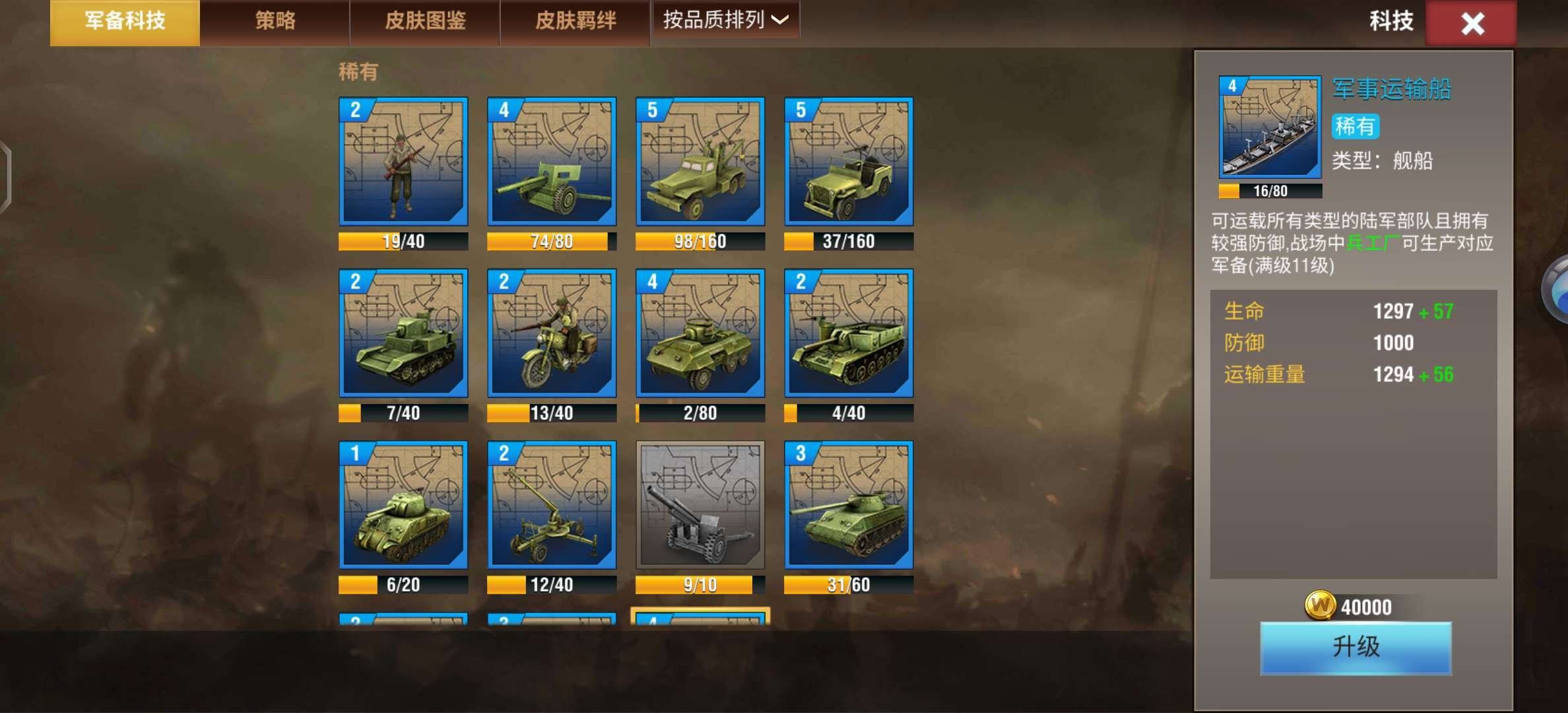The width and height of the screenshot is (1568, 713).
Task: Open the 按品质排列 sort dropdown
Action: coord(725,20)
